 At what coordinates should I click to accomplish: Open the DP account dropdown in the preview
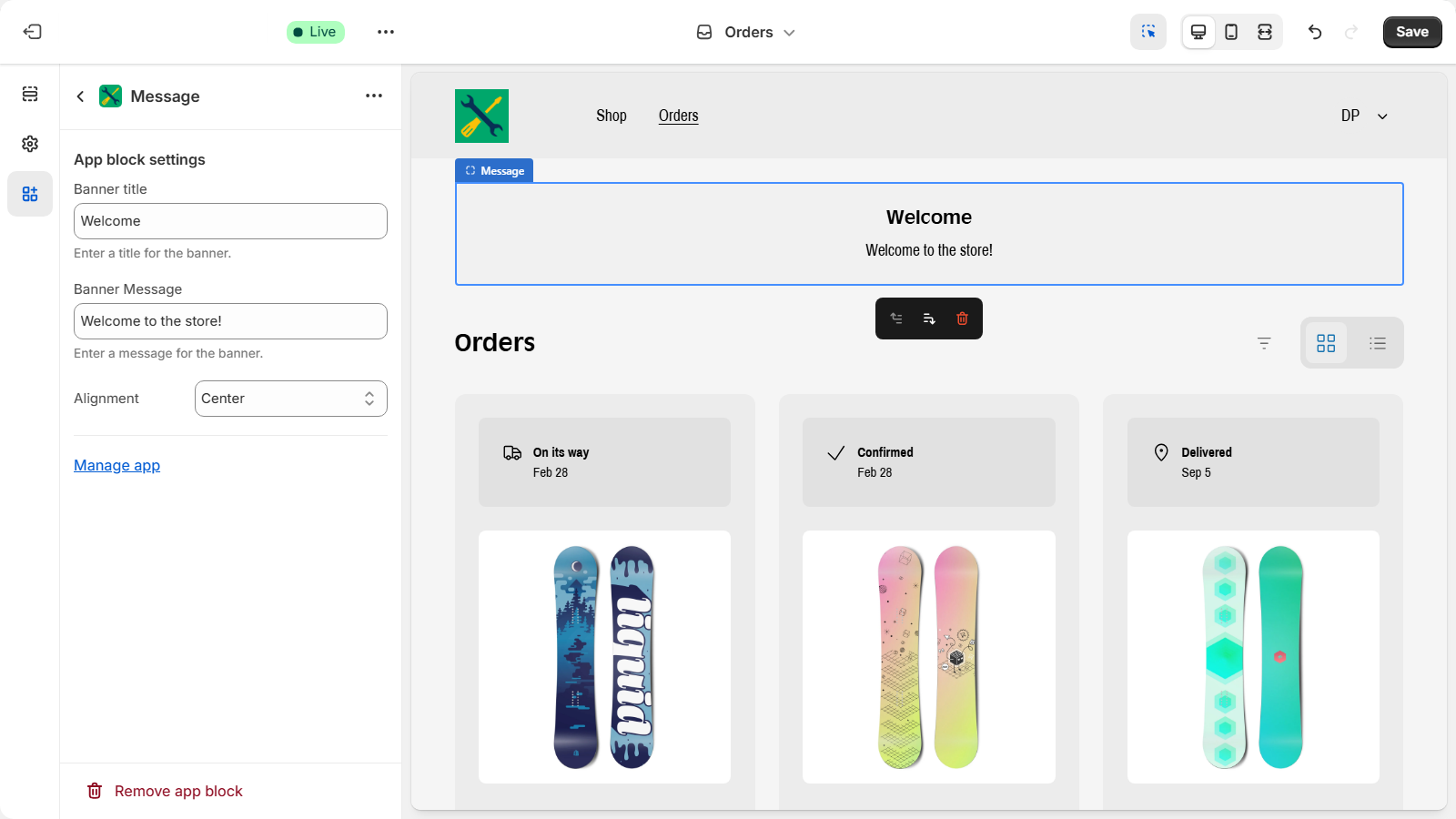click(x=1362, y=116)
